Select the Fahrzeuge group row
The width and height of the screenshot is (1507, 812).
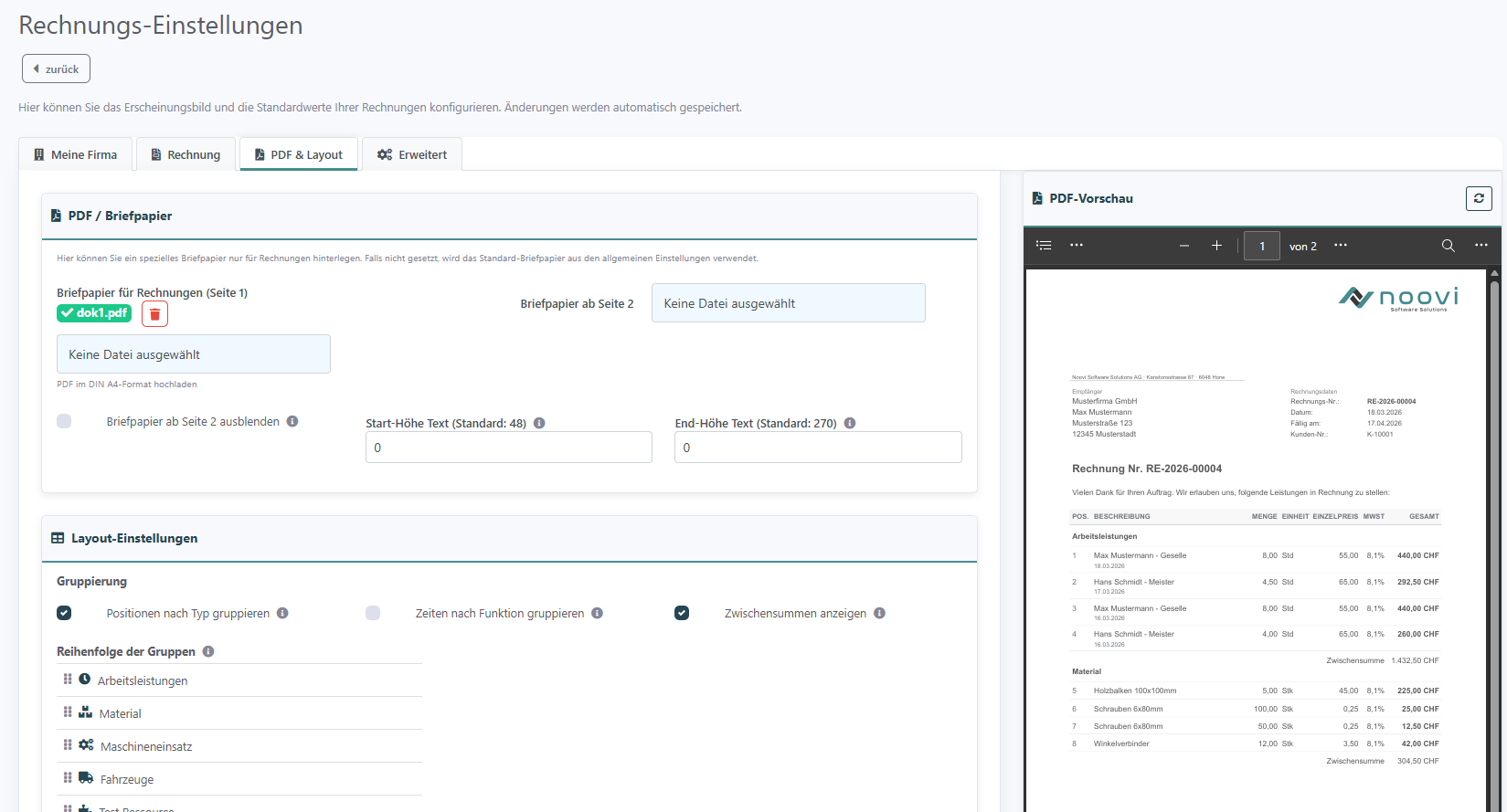pyautogui.click(x=239, y=779)
